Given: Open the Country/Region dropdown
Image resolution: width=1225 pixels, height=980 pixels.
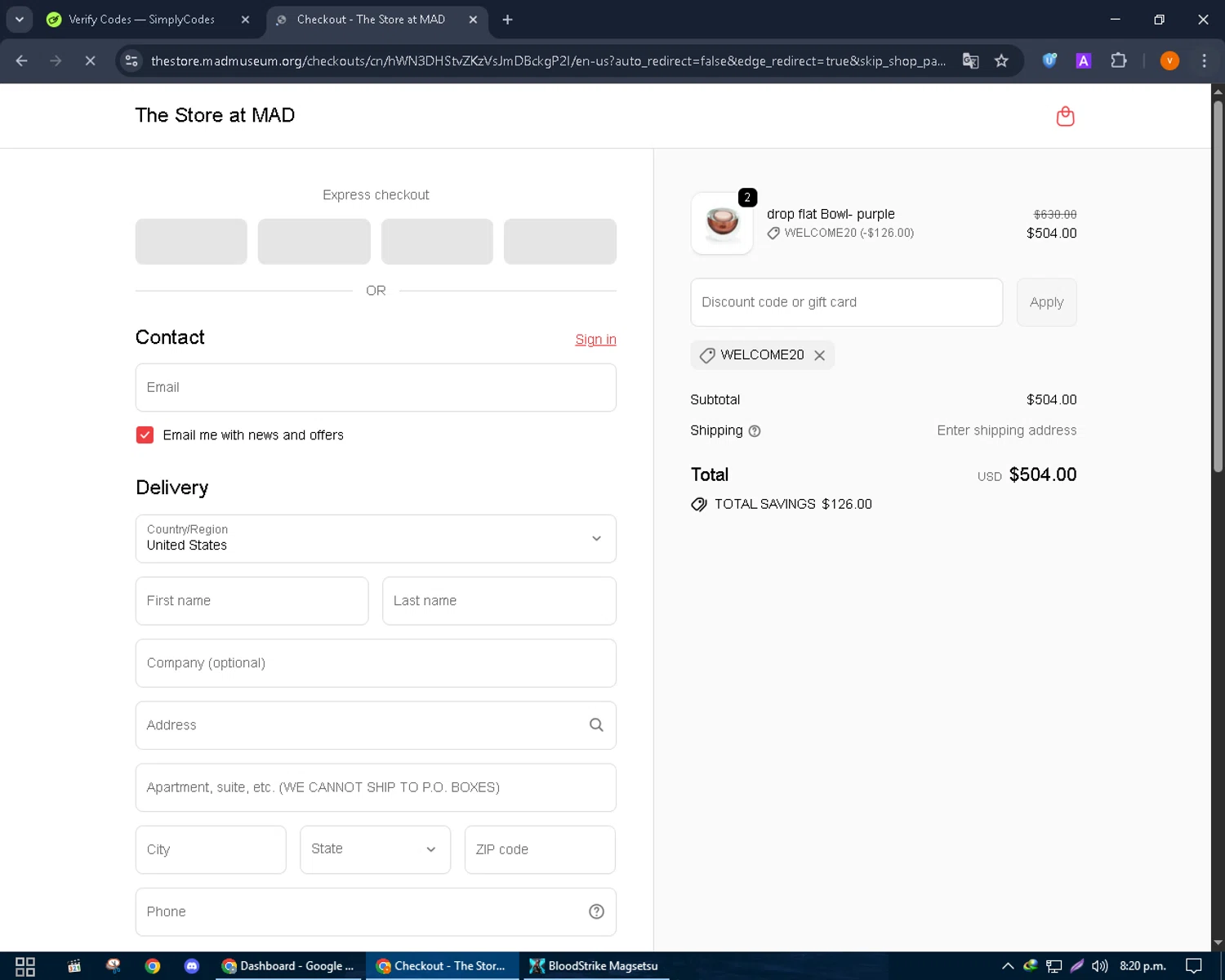Looking at the screenshot, I should 376,539.
